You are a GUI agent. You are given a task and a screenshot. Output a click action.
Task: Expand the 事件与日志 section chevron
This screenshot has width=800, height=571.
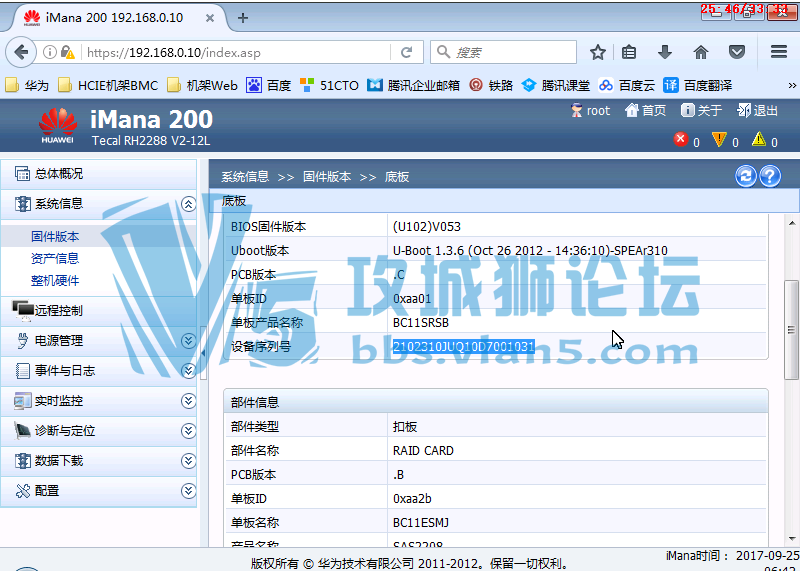point(188,371)
